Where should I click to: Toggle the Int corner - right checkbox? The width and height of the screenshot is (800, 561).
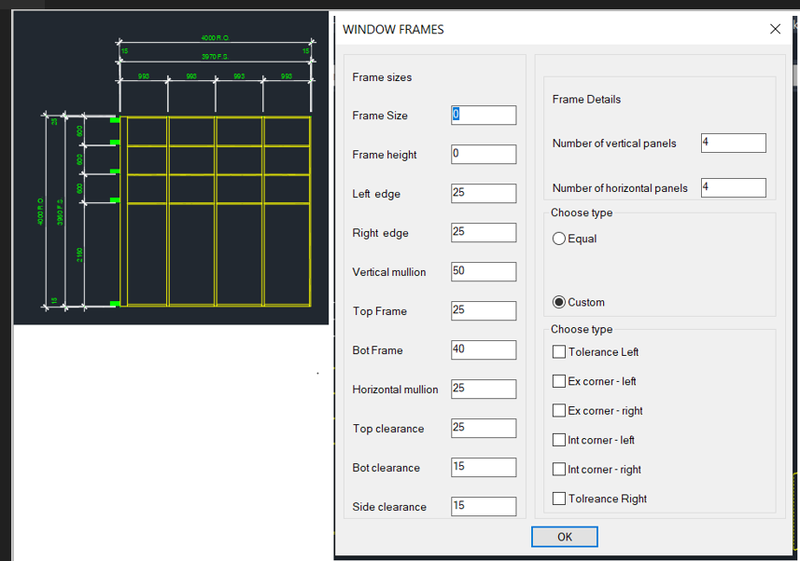coord(559,469)
